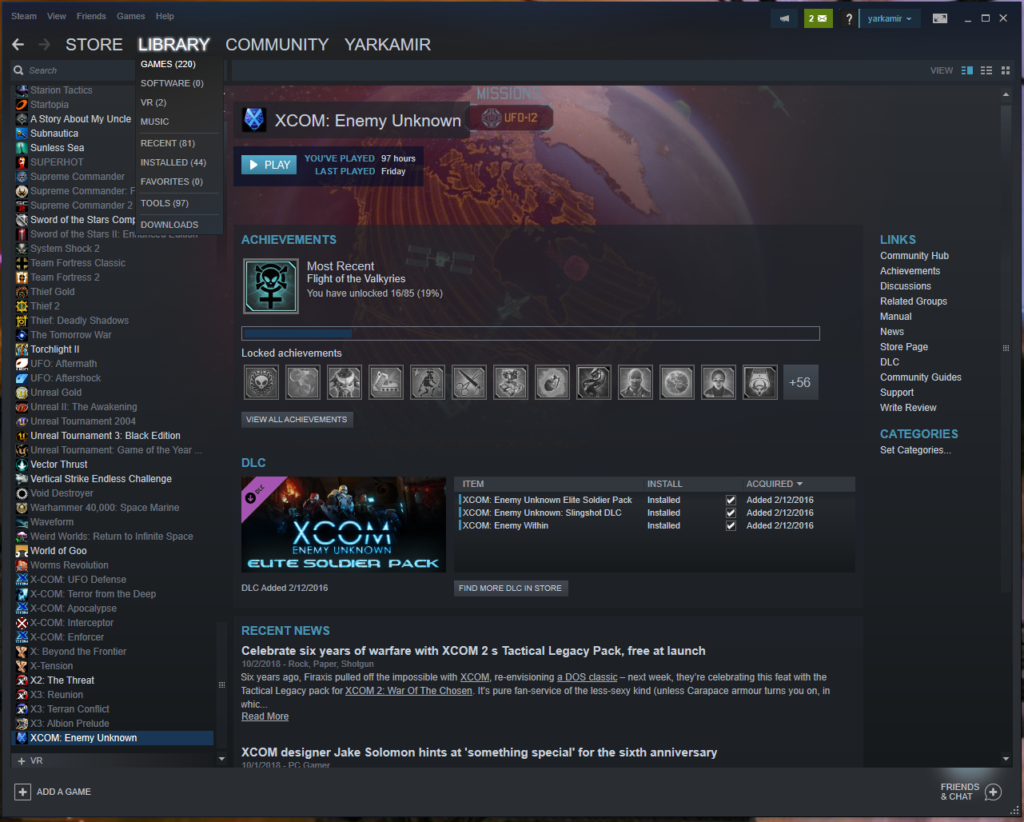Image resolution: width=1024 pixels, height=822 pixels.
Task: Open the COMMUNITY tab
Action: coord(277,44)
